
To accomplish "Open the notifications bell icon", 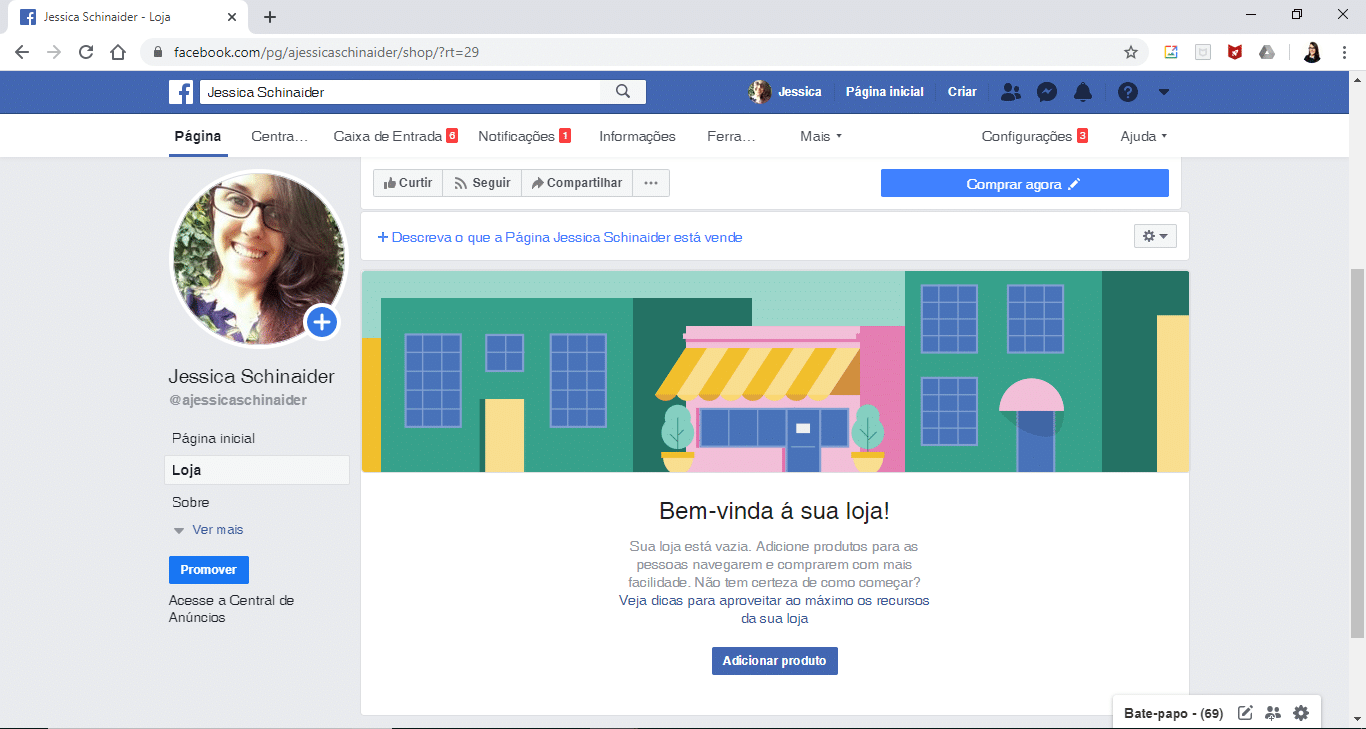I will 1083,92.
